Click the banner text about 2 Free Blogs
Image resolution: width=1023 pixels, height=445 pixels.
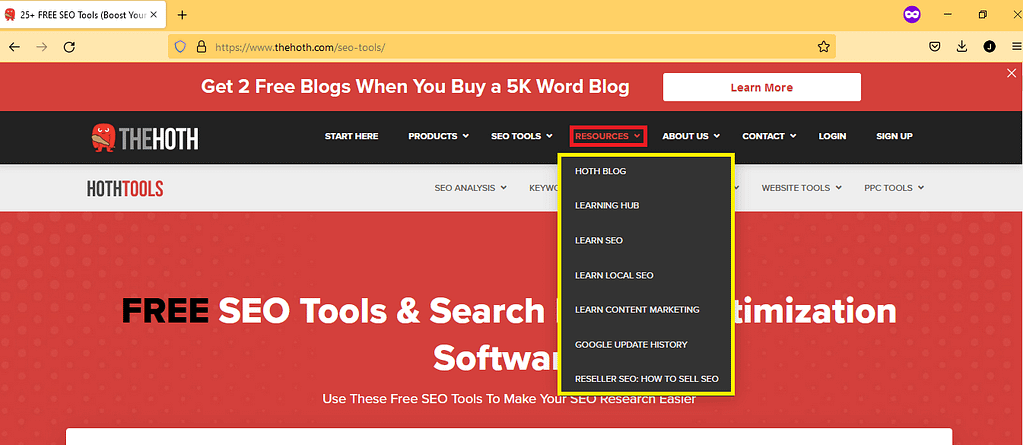point(415,87)
